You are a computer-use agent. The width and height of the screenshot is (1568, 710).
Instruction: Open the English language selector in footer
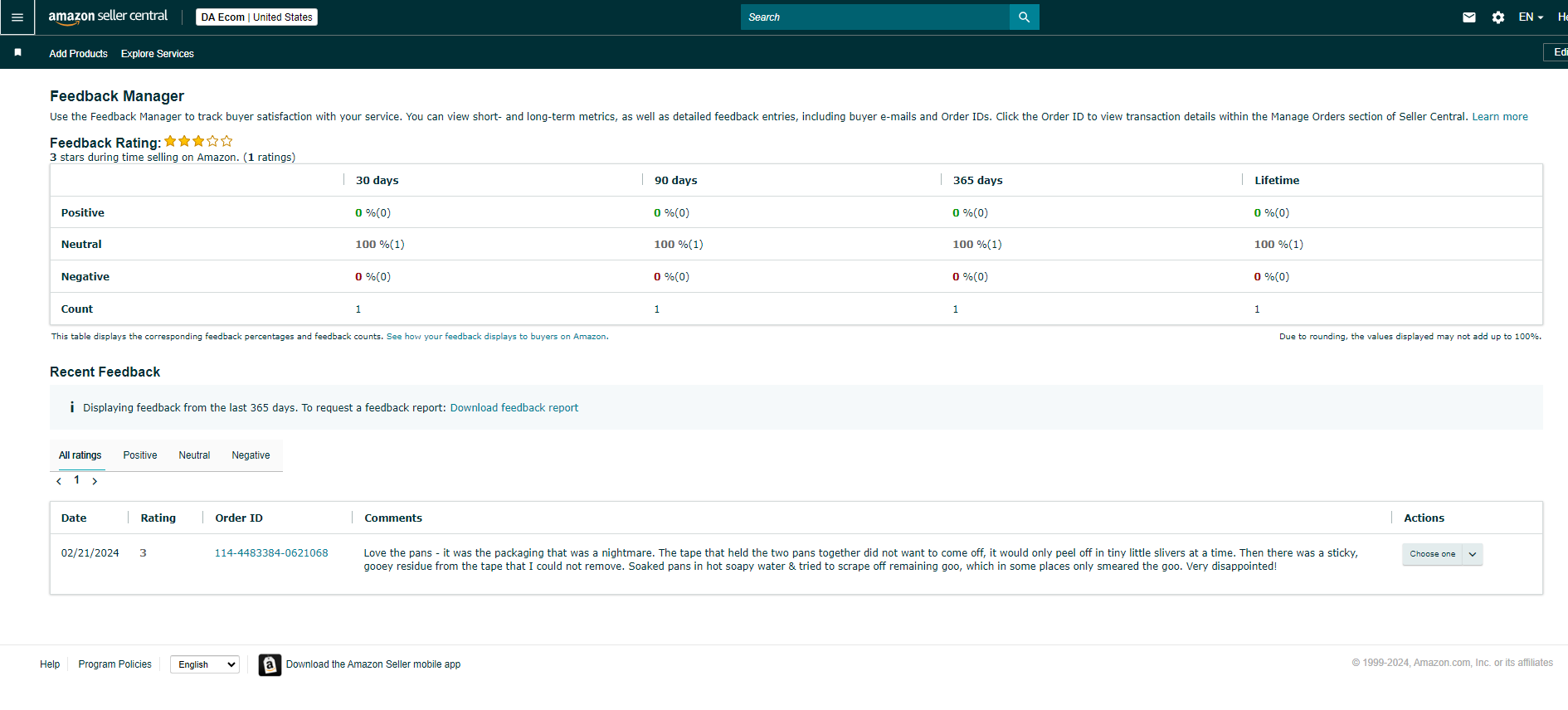(x=205, y=664)
